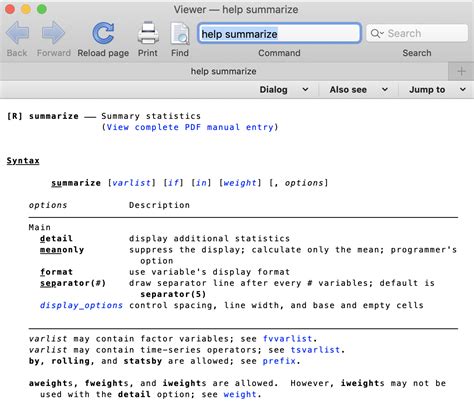
Task: Click the 'Main' section label
Action: coord(40,227)
